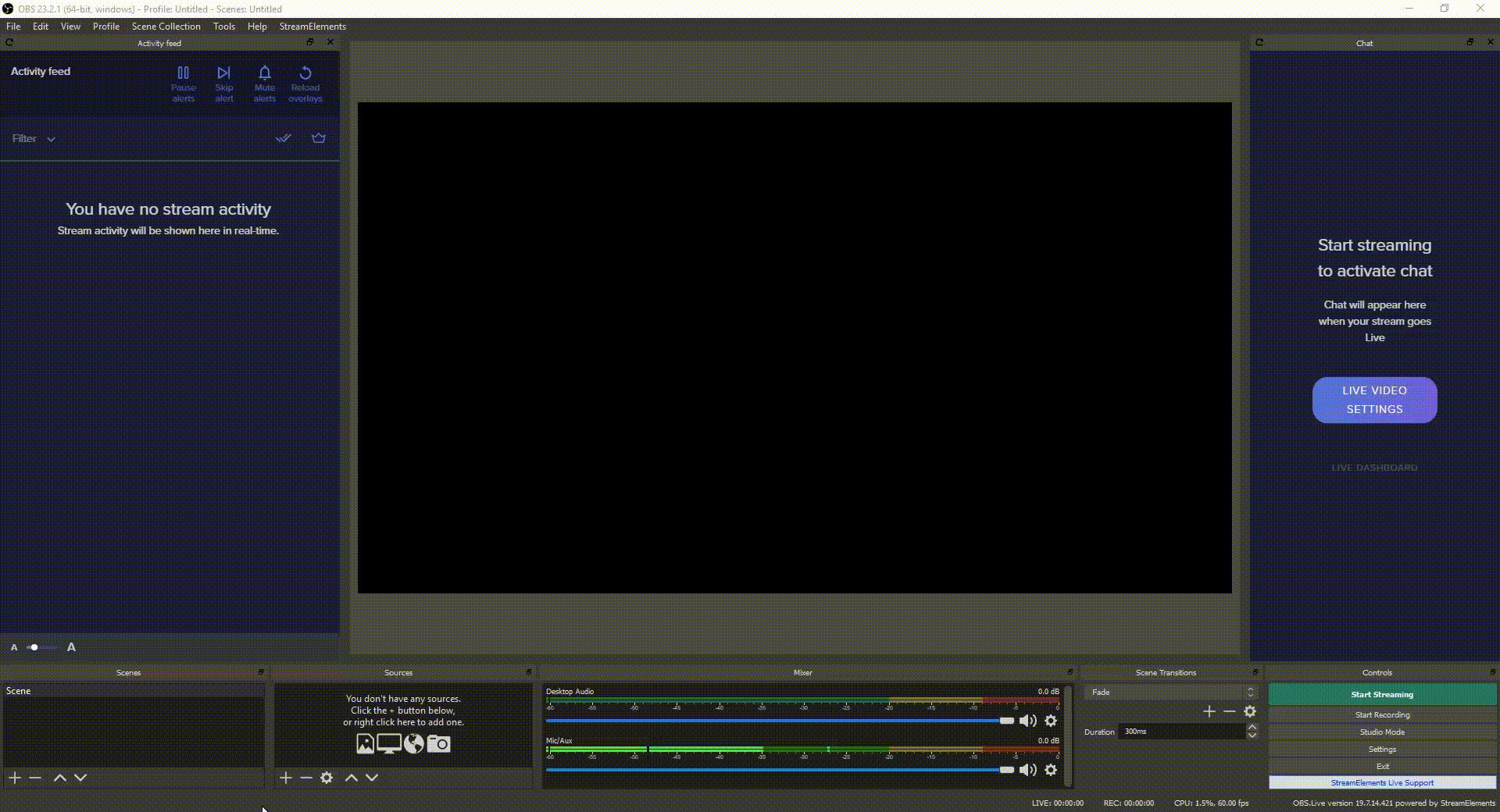The width and height of the screenshot is (1500, 812).
Task: Adjust Desktop Audio volume slider
Action: [x=780, y=721]
